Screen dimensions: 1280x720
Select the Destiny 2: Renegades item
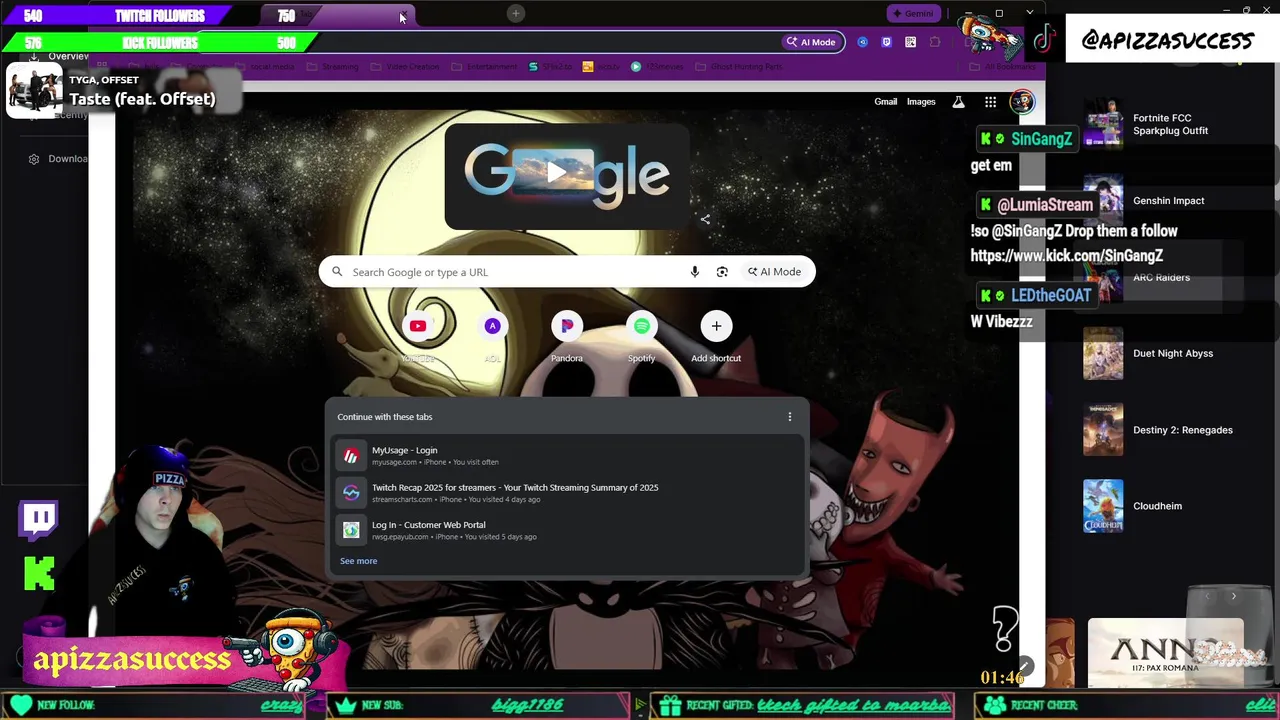pos(1160,430)
